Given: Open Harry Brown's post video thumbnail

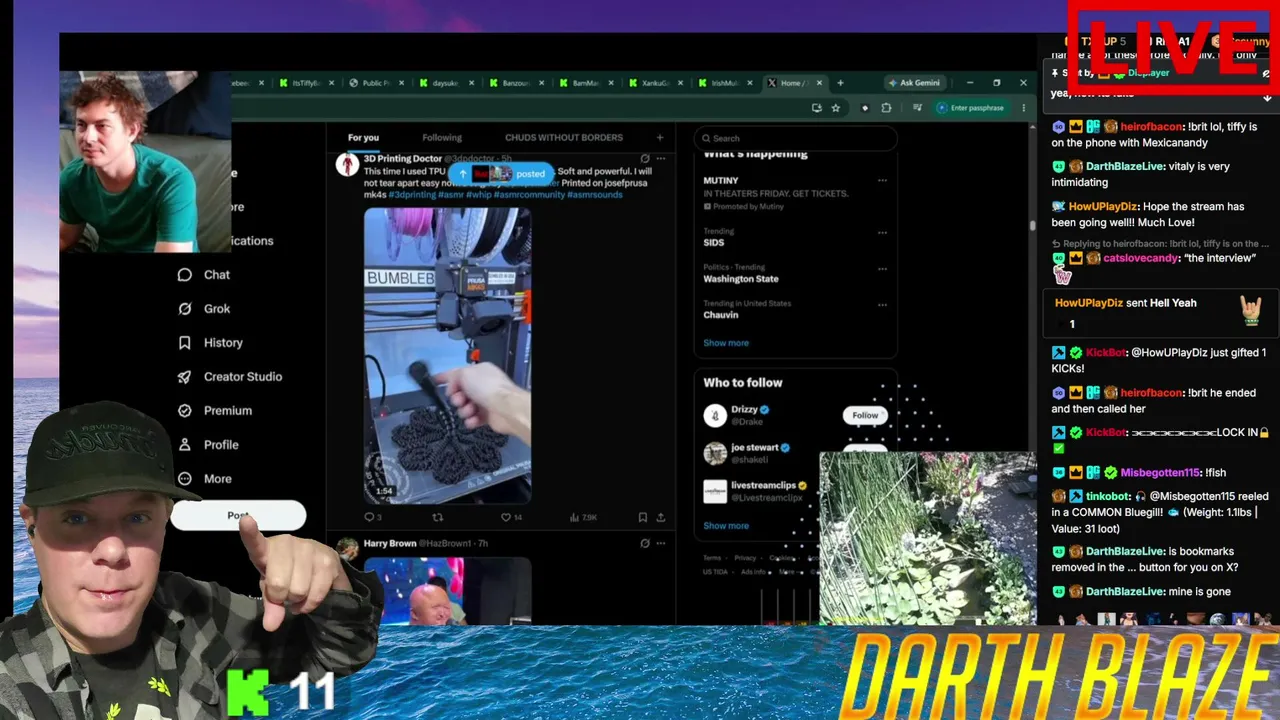Looking at the screenshot, I should (x=447, y=590).
